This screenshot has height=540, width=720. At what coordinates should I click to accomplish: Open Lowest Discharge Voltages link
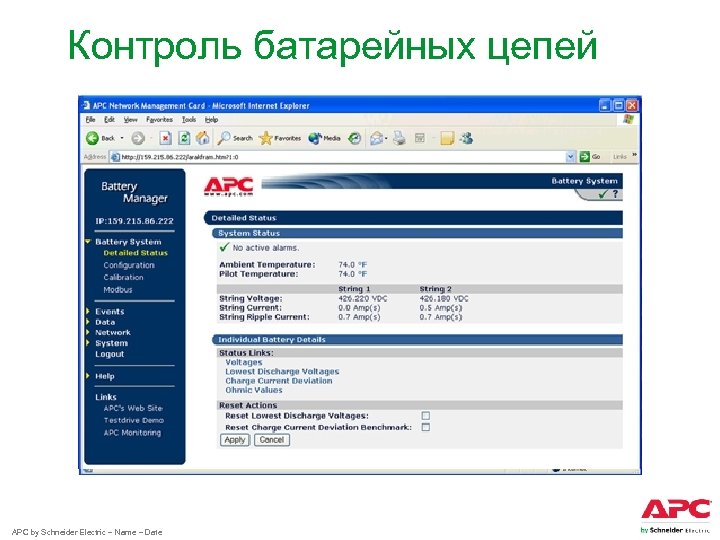click(282, 371)
